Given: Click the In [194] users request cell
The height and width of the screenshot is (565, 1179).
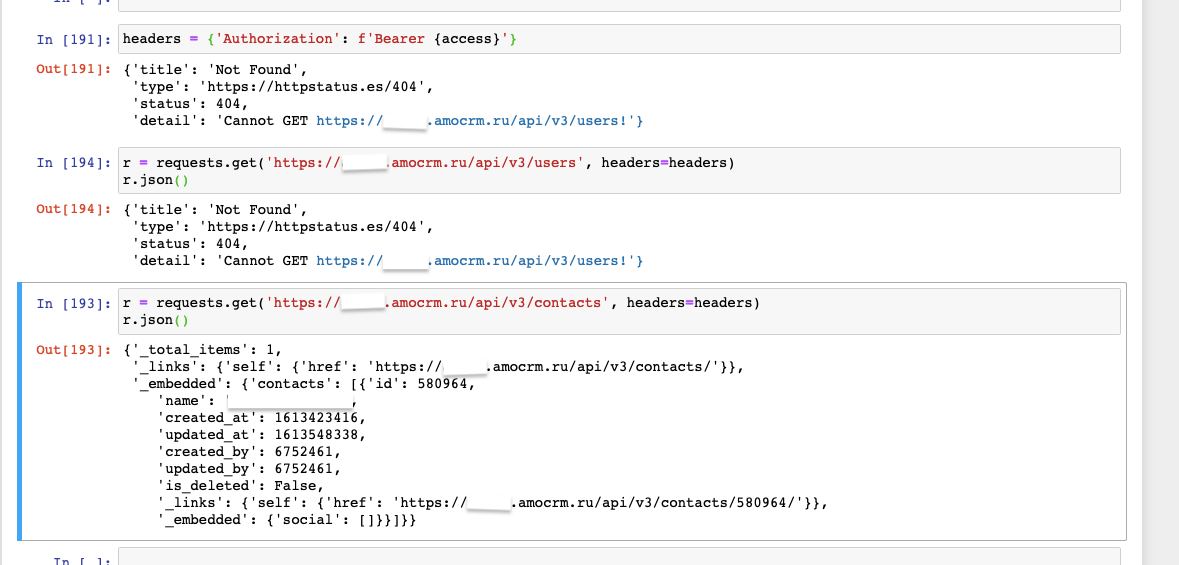Looking at the screenshot, I should (619, 171).
